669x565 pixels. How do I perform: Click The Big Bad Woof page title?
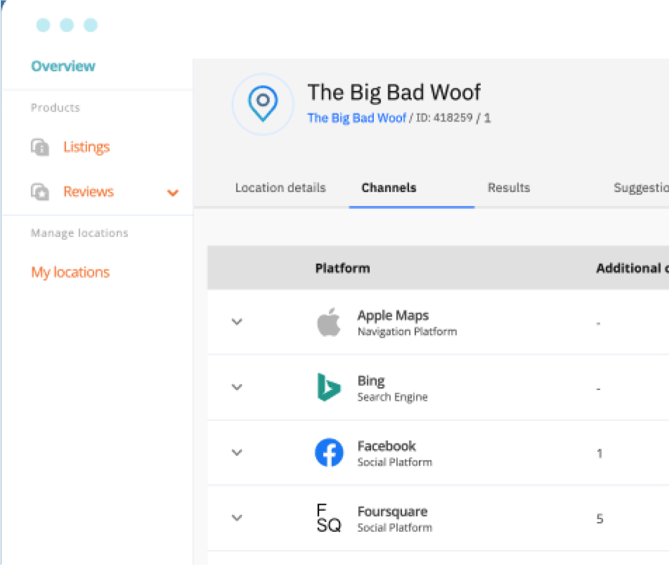coord(394,93)
